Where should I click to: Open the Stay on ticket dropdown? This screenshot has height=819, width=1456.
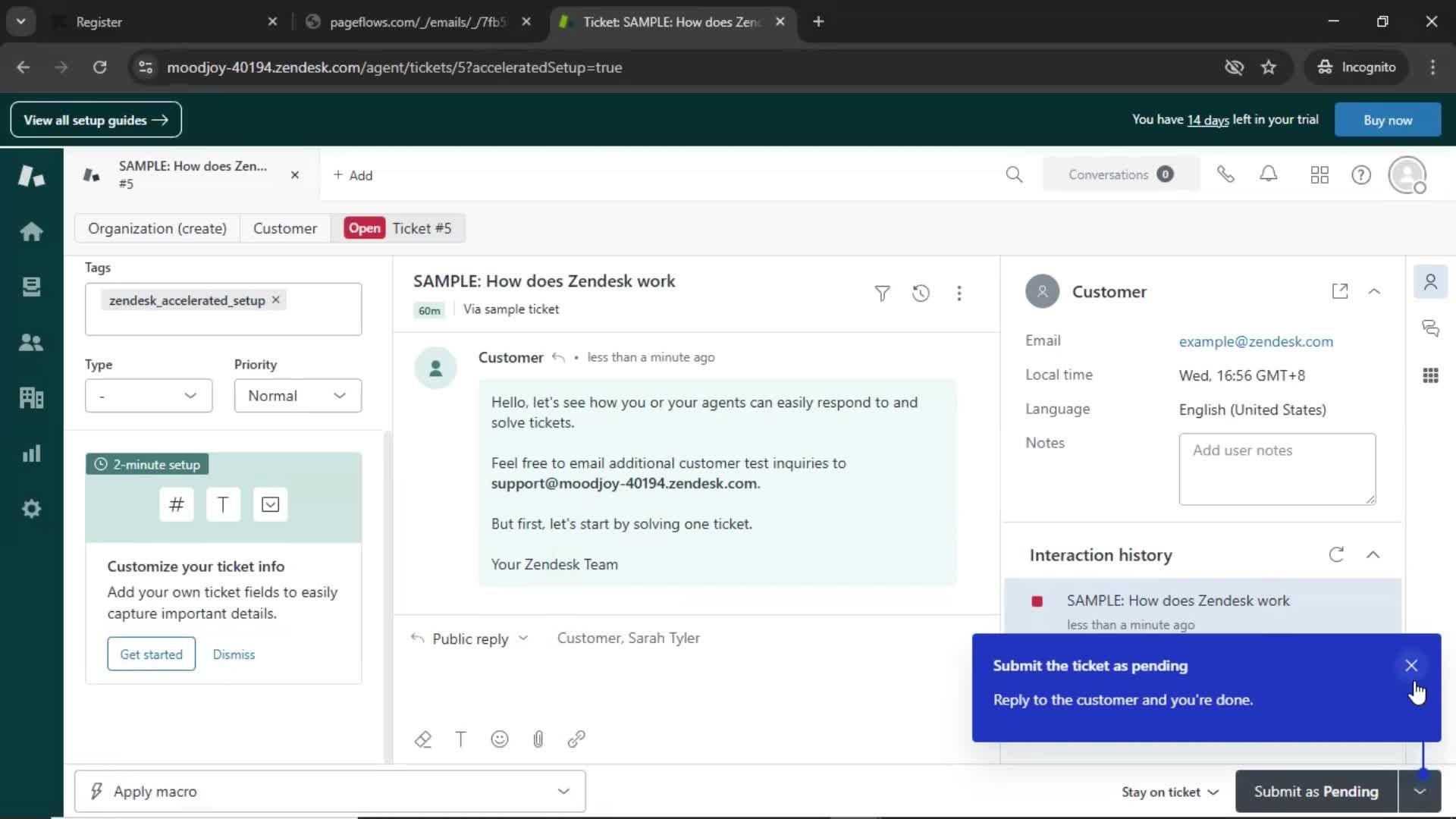(x=1170, y=792)
